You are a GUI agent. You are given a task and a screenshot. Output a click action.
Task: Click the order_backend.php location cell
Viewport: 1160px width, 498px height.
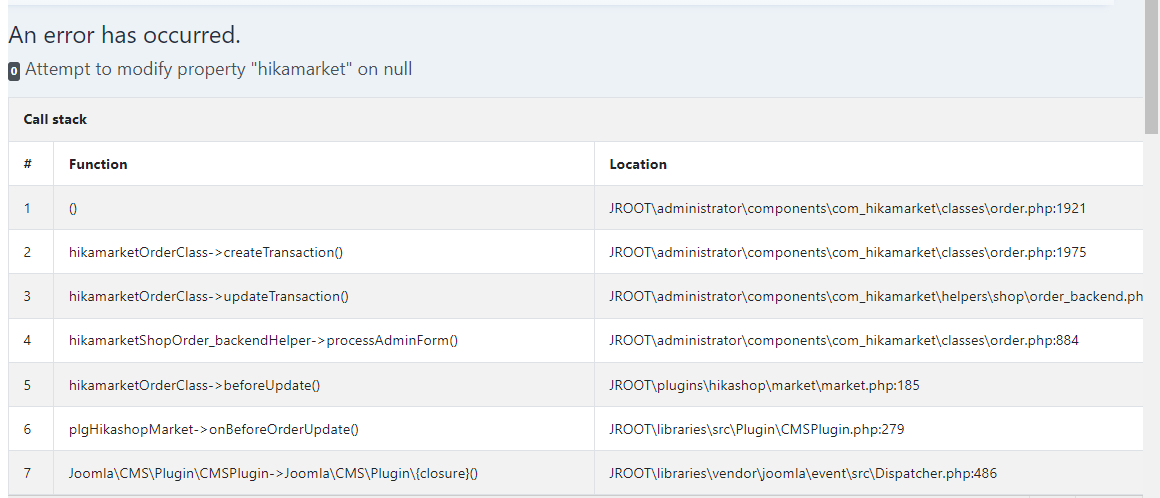pyautogui.click(x=875, y=296)
